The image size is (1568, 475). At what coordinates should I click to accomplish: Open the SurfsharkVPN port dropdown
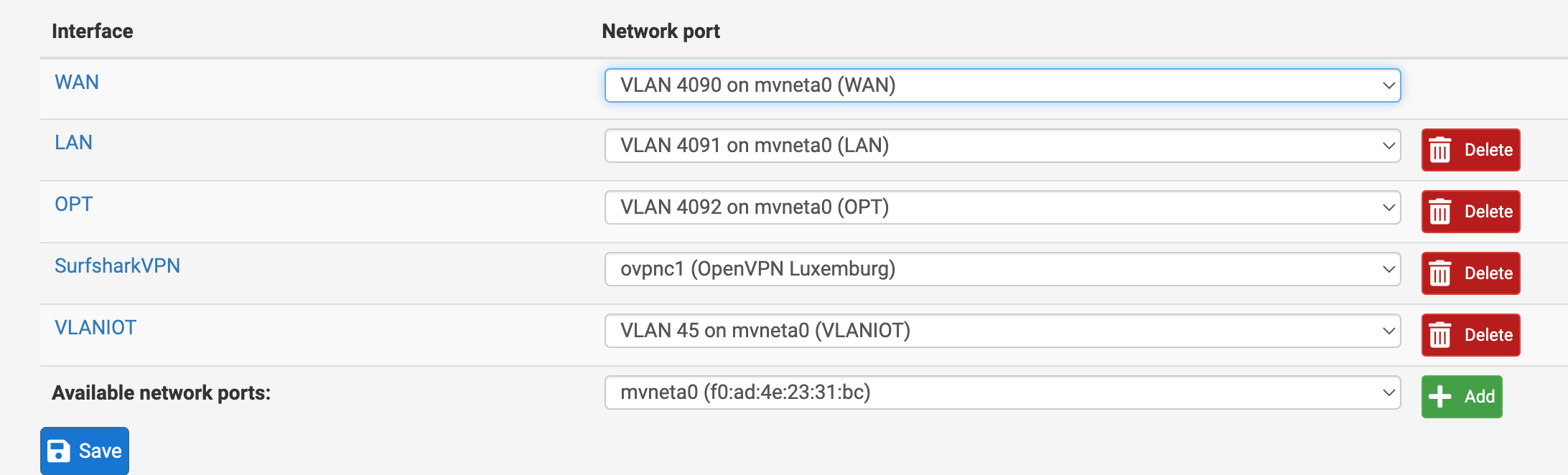click(x=1002, y=269)
